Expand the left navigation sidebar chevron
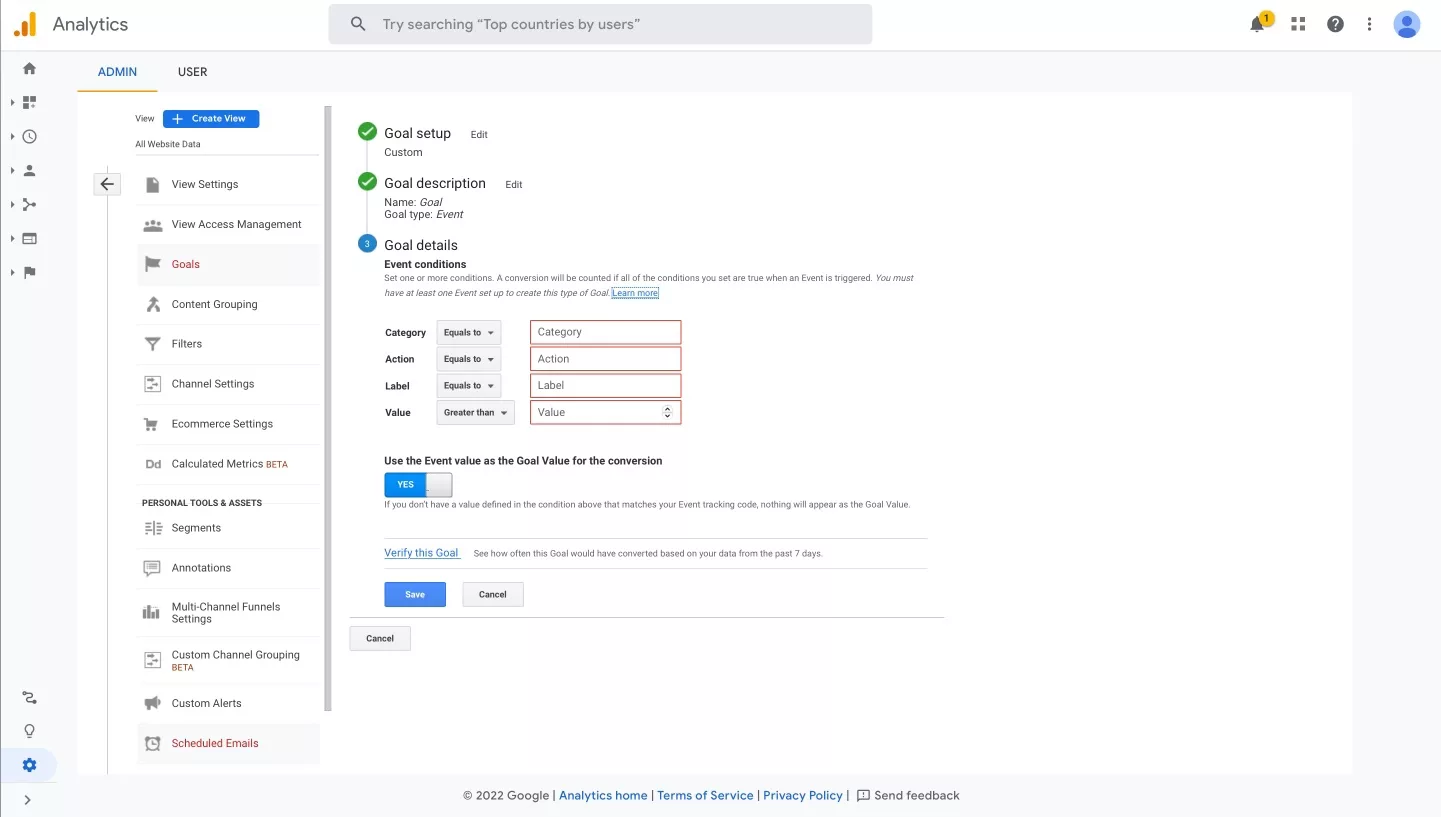The width and height of the screenshot is (1441, 817). point(27,800)
